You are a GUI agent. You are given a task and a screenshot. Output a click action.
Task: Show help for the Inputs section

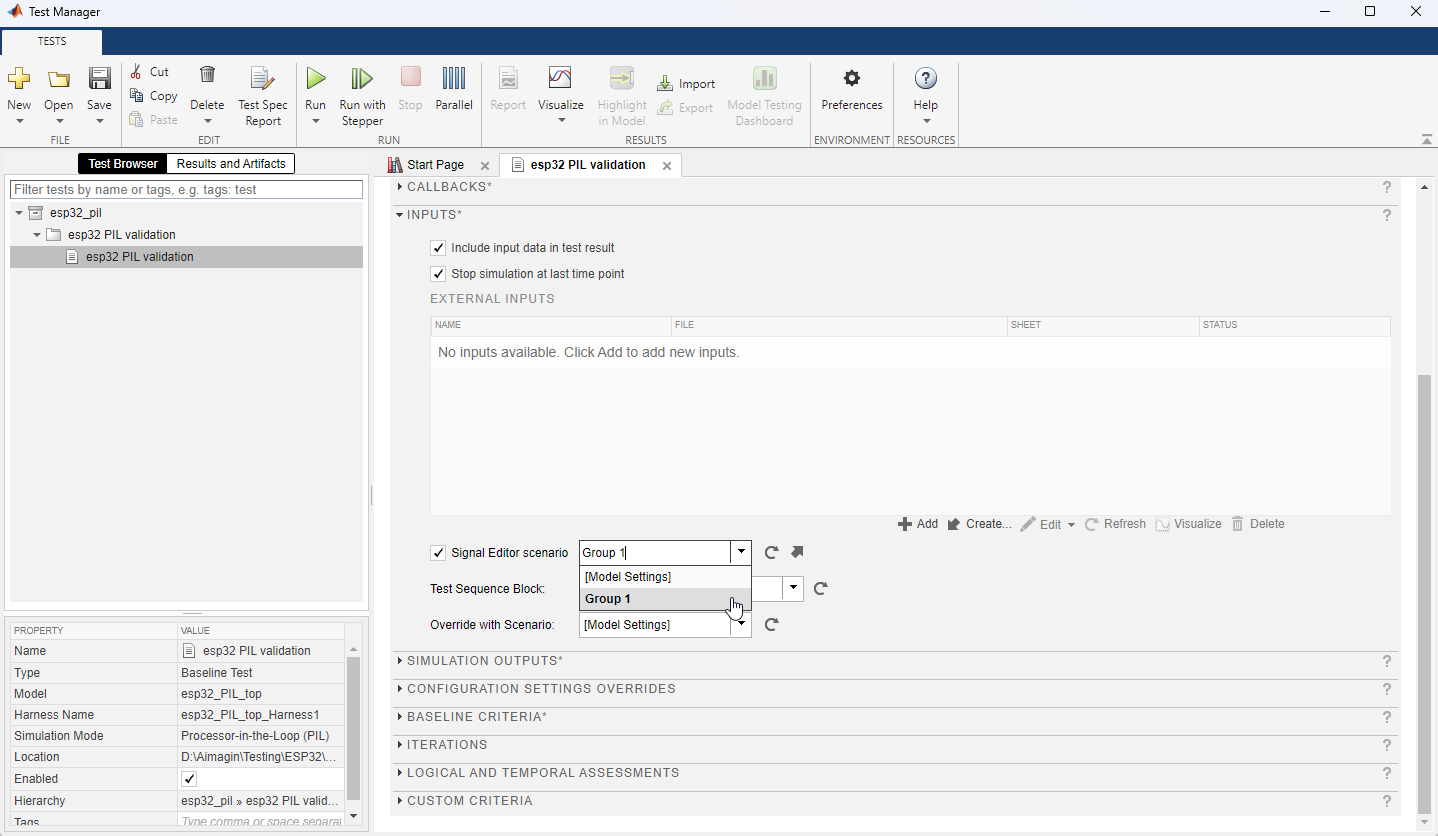(1387, 215)
